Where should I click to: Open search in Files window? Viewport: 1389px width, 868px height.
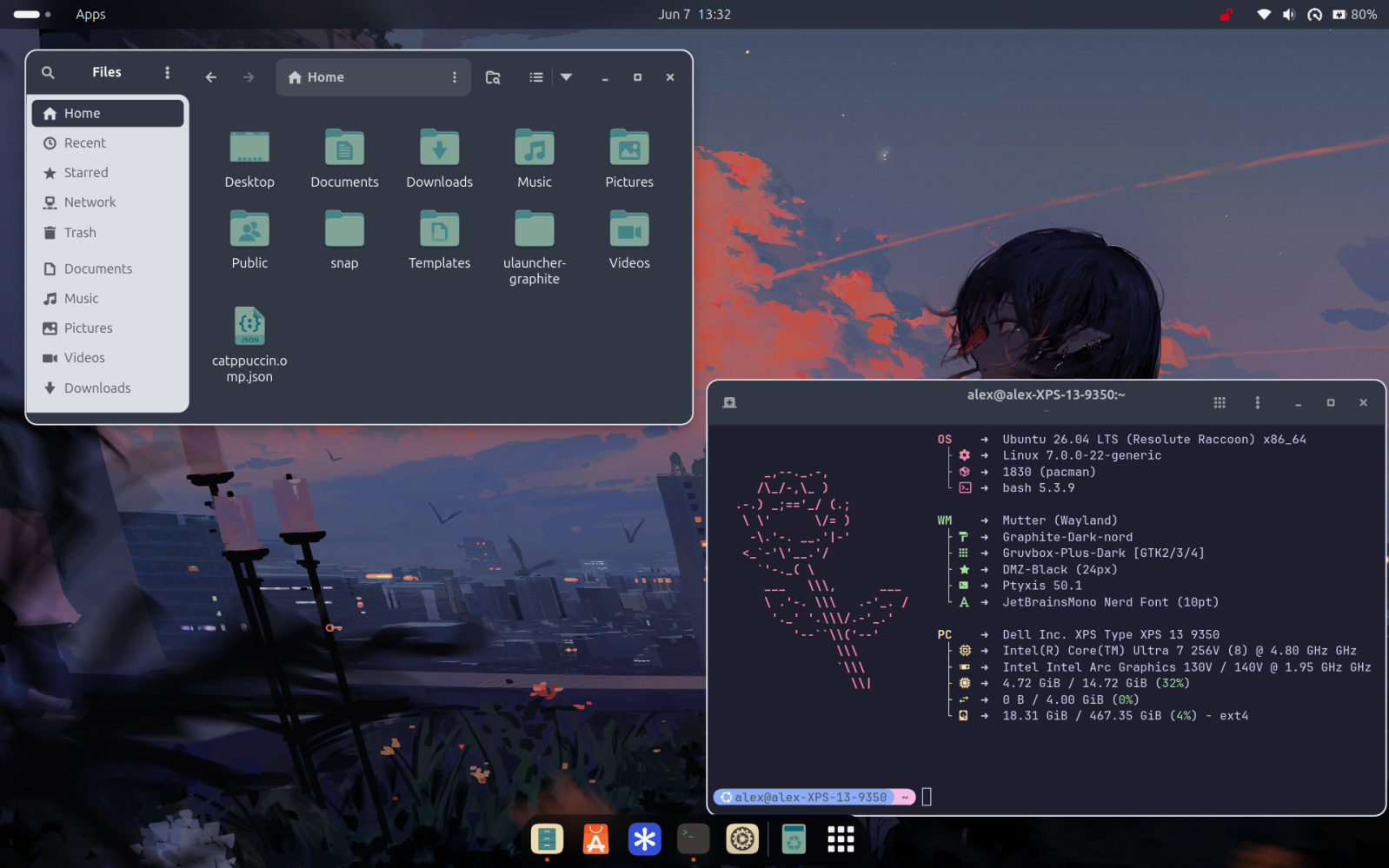(x=48, y=73)
